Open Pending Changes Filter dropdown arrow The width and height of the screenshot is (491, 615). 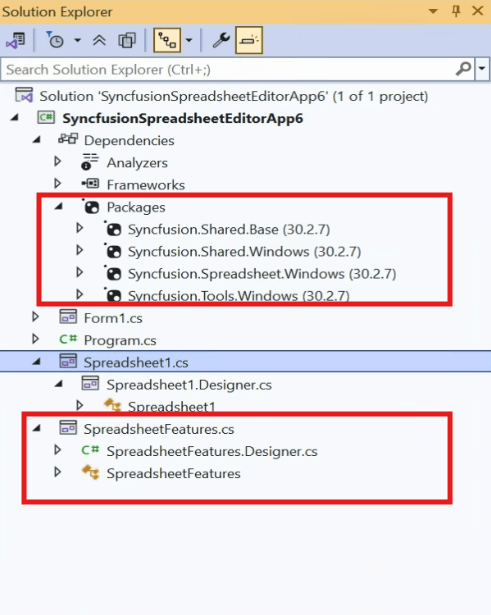(77, 40)
